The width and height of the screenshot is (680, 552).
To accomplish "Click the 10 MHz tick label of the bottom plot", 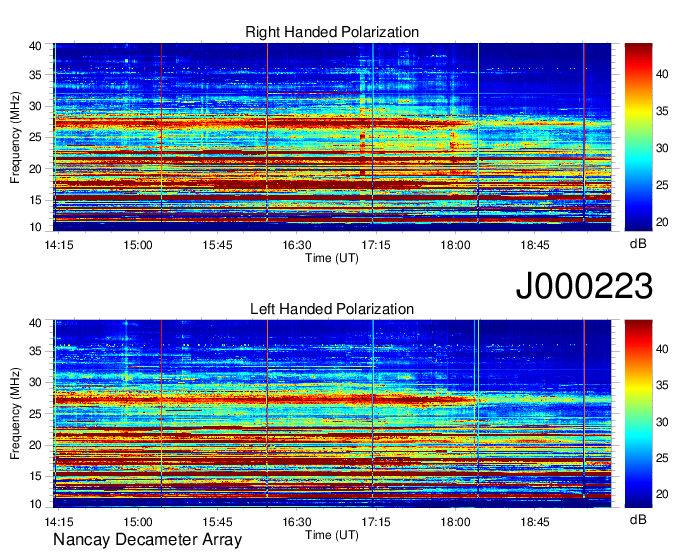I will (x=36, y=504).
